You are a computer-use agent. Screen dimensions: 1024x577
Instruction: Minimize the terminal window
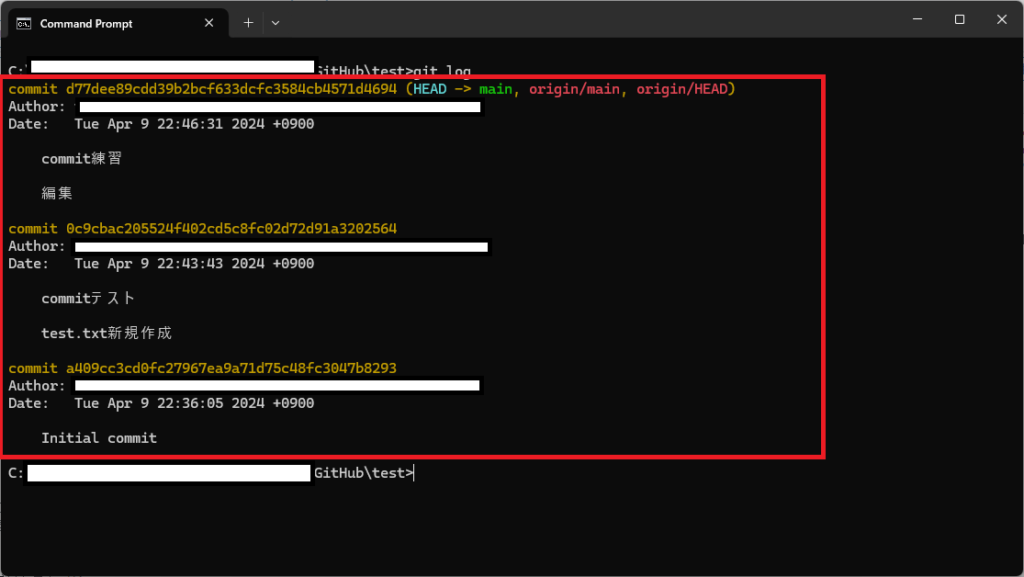[x=918, y=20]
